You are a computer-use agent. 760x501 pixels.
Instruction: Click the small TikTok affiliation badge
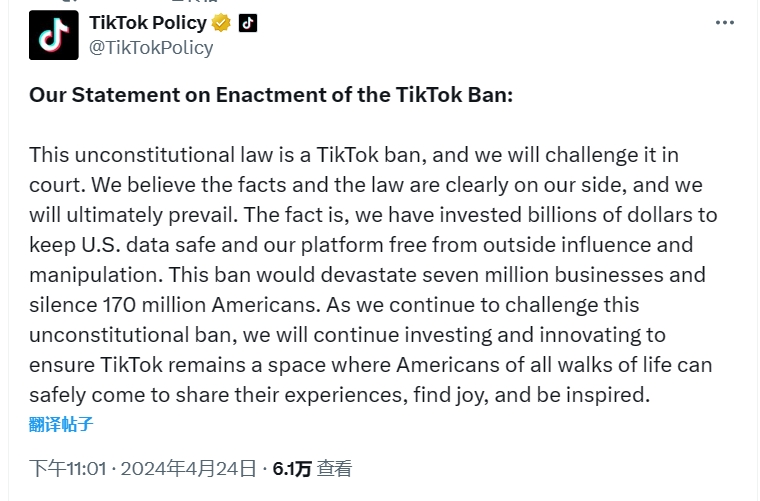[248, 22]
